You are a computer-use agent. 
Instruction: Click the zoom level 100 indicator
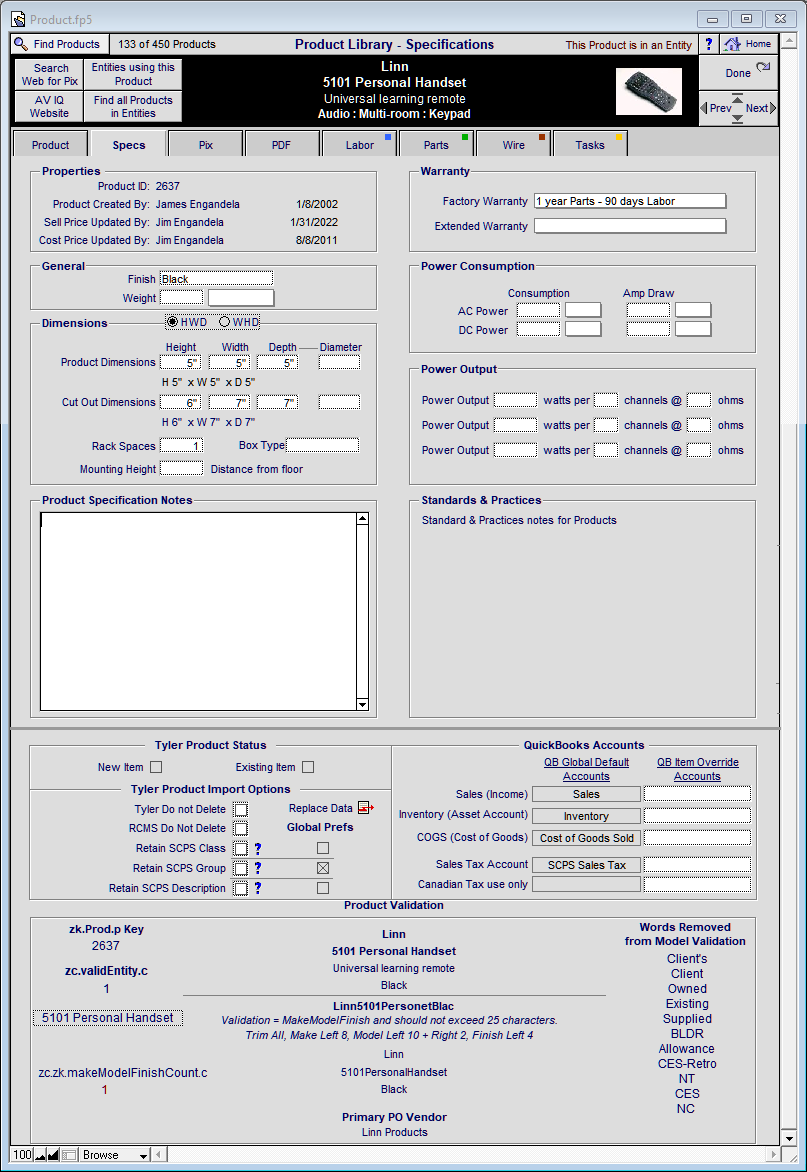pyautogui.click(x=22, y=1155)
